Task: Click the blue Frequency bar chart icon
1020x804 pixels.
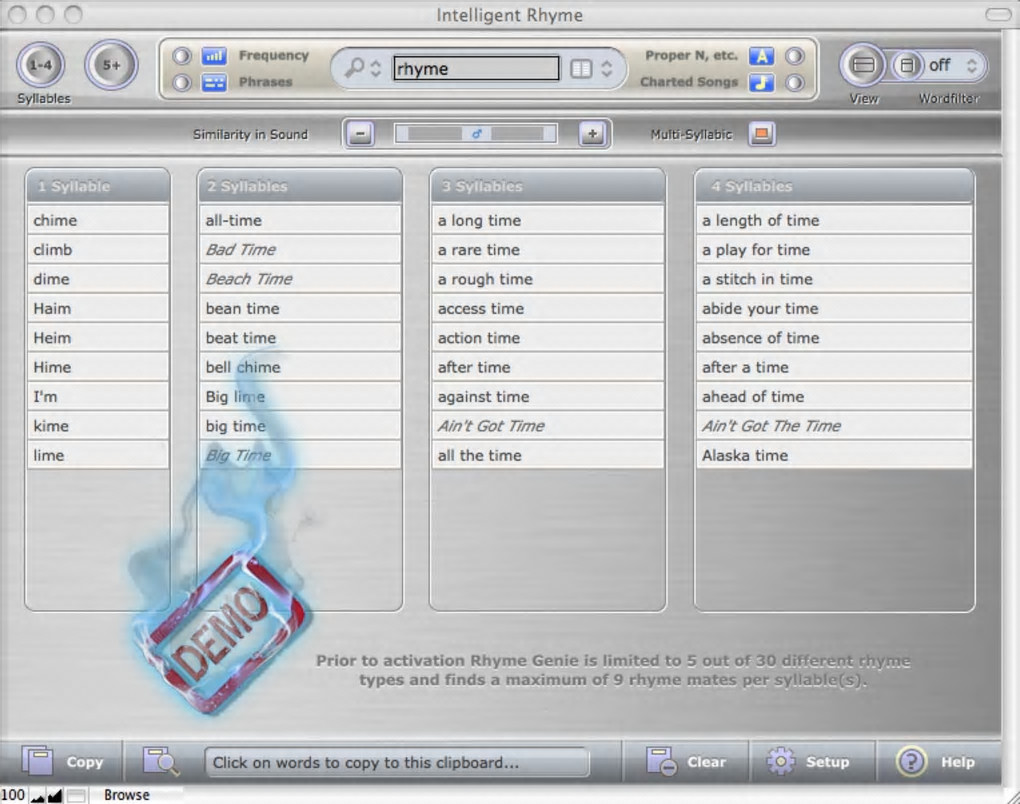Action: tap(213, 56)
